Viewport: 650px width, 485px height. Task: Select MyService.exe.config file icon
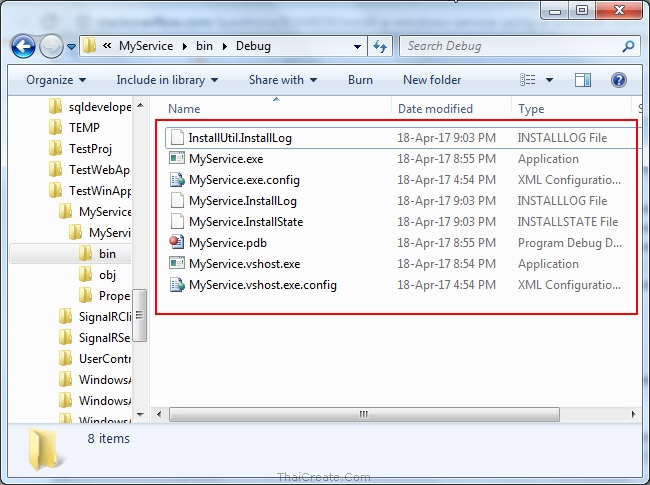(x=177, y=179)
